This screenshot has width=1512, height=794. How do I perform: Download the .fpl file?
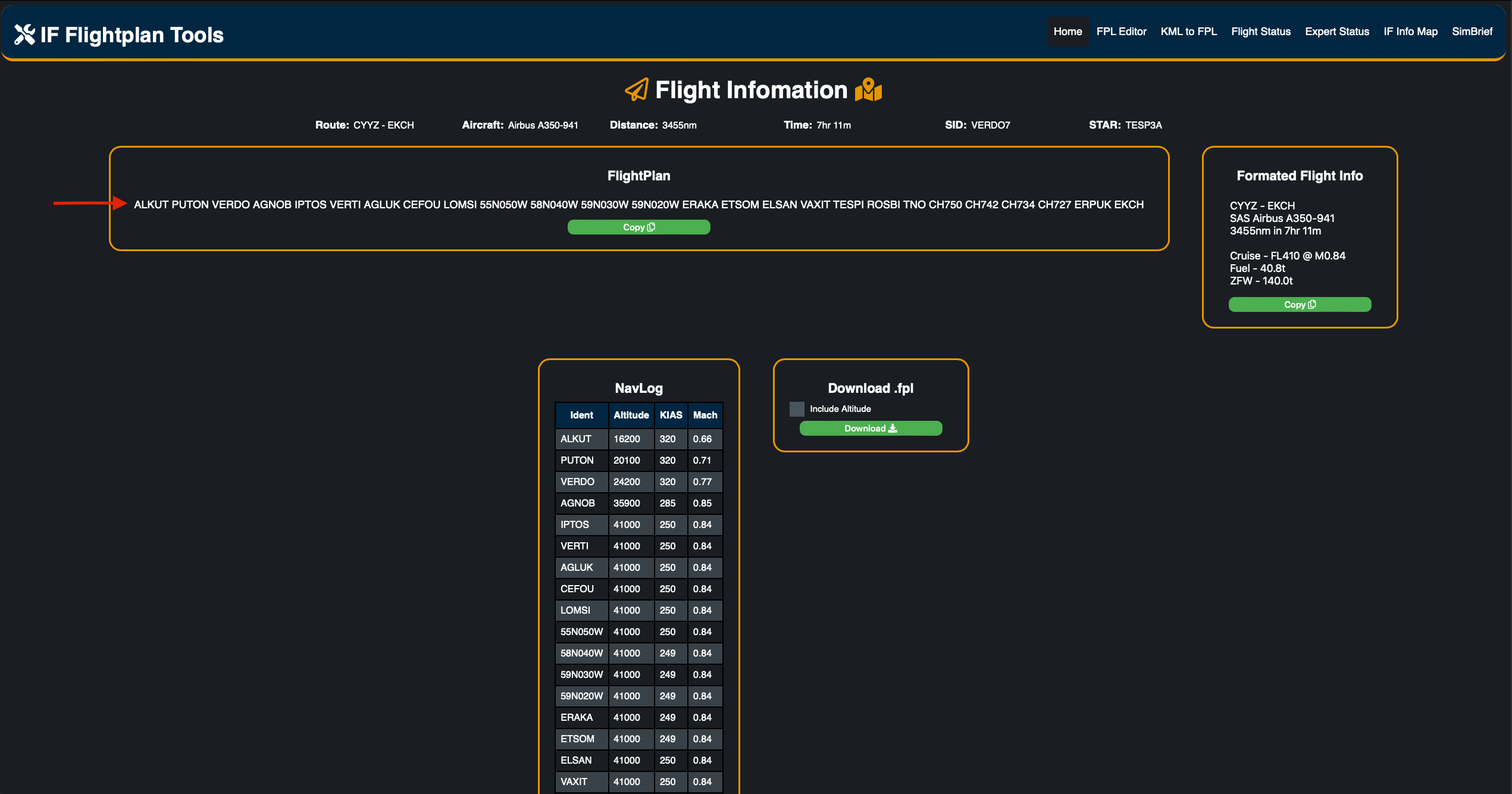click(x=871, y=429)
